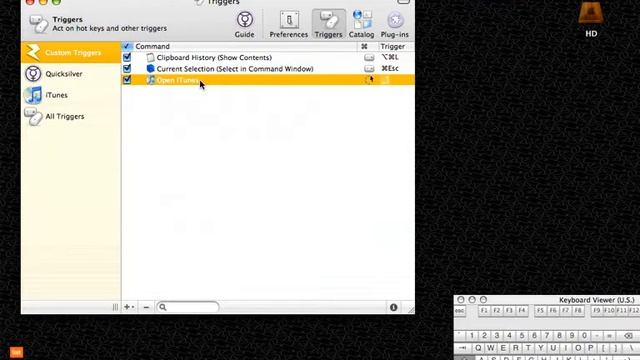Image resolution: width=640 pixels, height=360 pixels.
Task: Click the sidebar resize grip handle
Action: pyautogui.click(x=115, y=307)
